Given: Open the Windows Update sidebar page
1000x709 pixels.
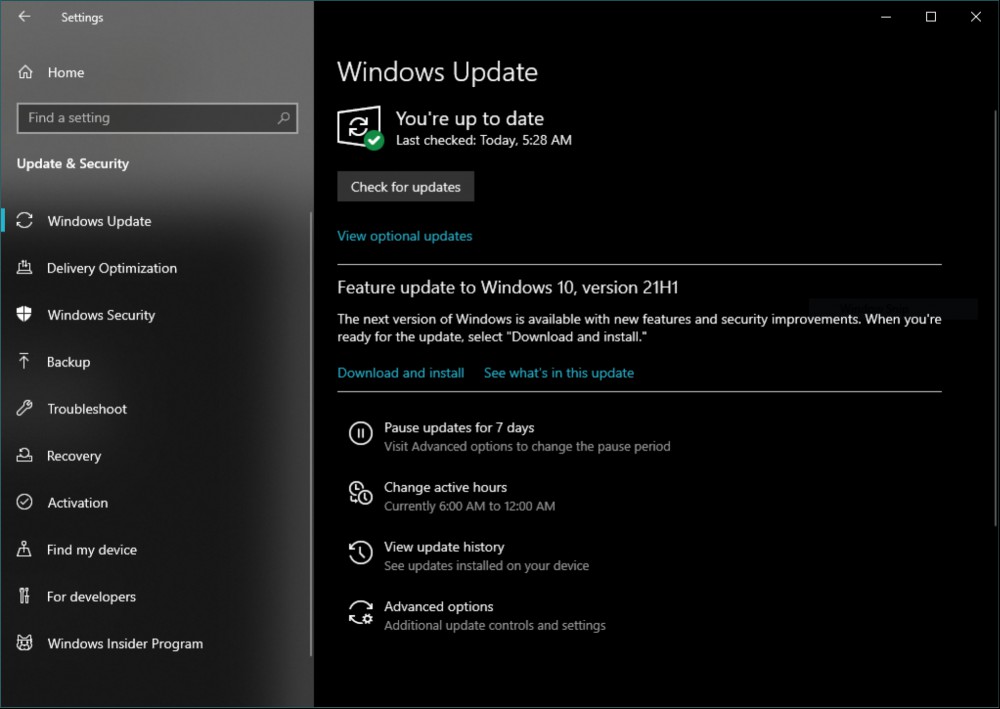Looking at the screenshot, I should [156, 221].
